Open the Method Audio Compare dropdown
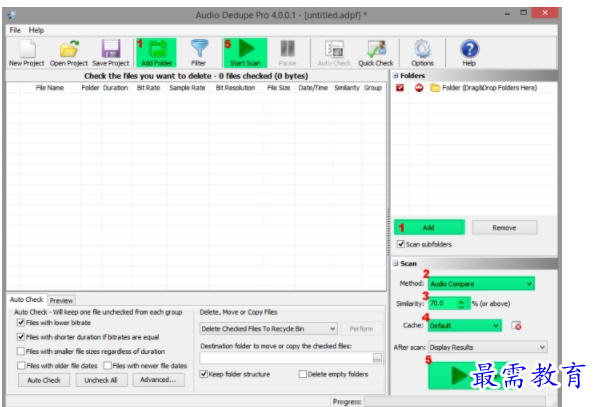Viewport: 594px width, 407px height. [x=481, y=283]
